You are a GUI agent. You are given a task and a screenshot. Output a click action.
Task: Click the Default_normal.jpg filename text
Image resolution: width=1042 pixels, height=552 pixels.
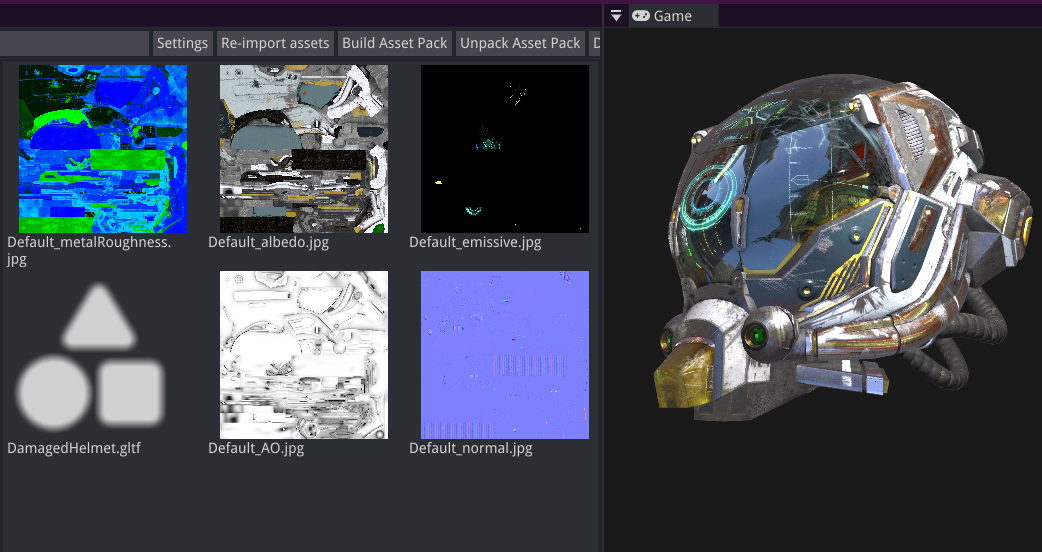point(471,448)
